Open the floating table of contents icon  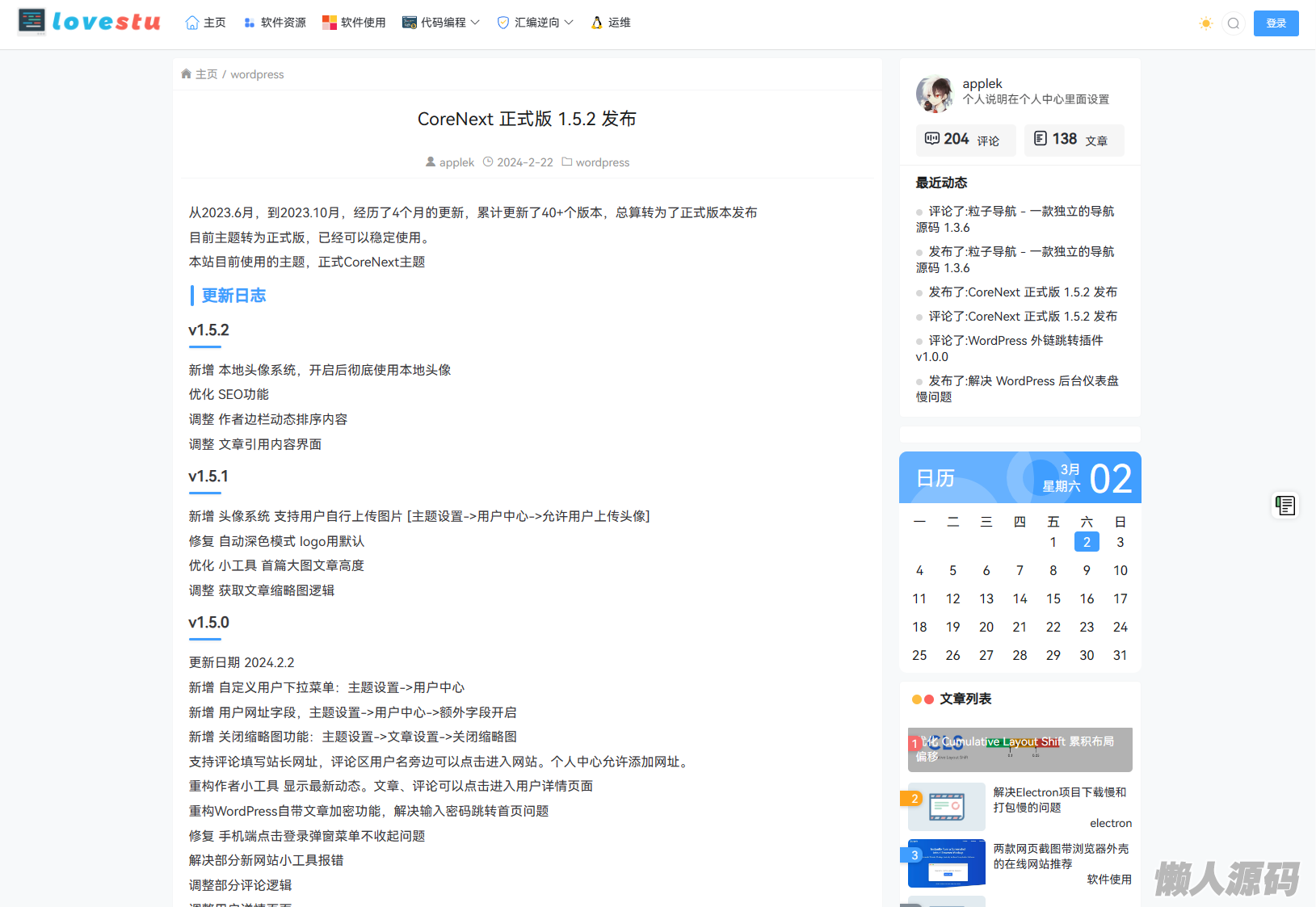tap(1284, 506)
